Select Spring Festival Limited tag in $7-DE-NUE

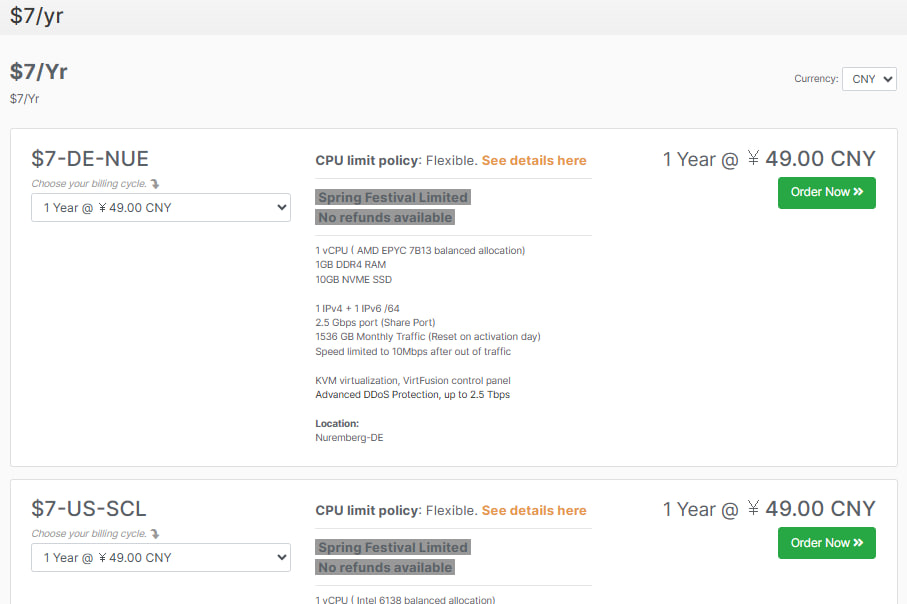(392, 197)
